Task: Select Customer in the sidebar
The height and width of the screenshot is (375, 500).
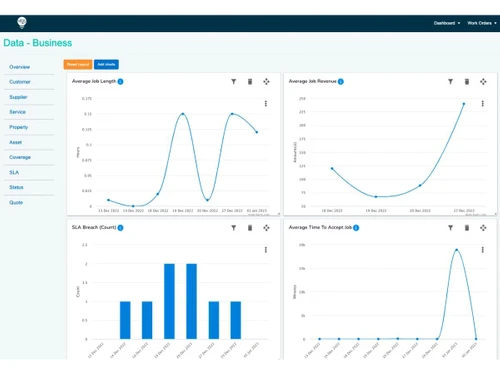Action: 20,82
